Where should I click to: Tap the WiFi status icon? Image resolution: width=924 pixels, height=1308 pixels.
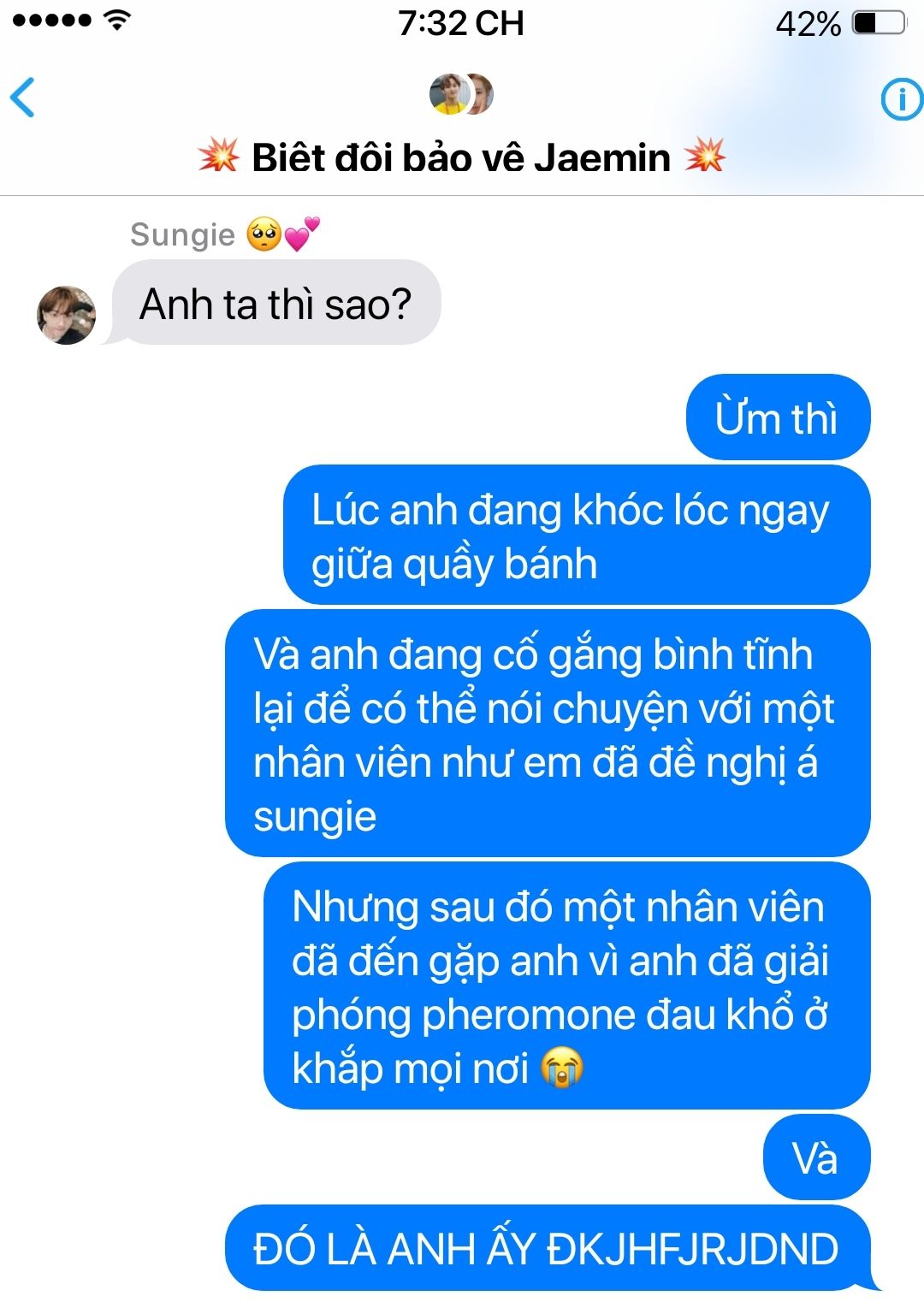pyautogui.click(x=117, y=21)
